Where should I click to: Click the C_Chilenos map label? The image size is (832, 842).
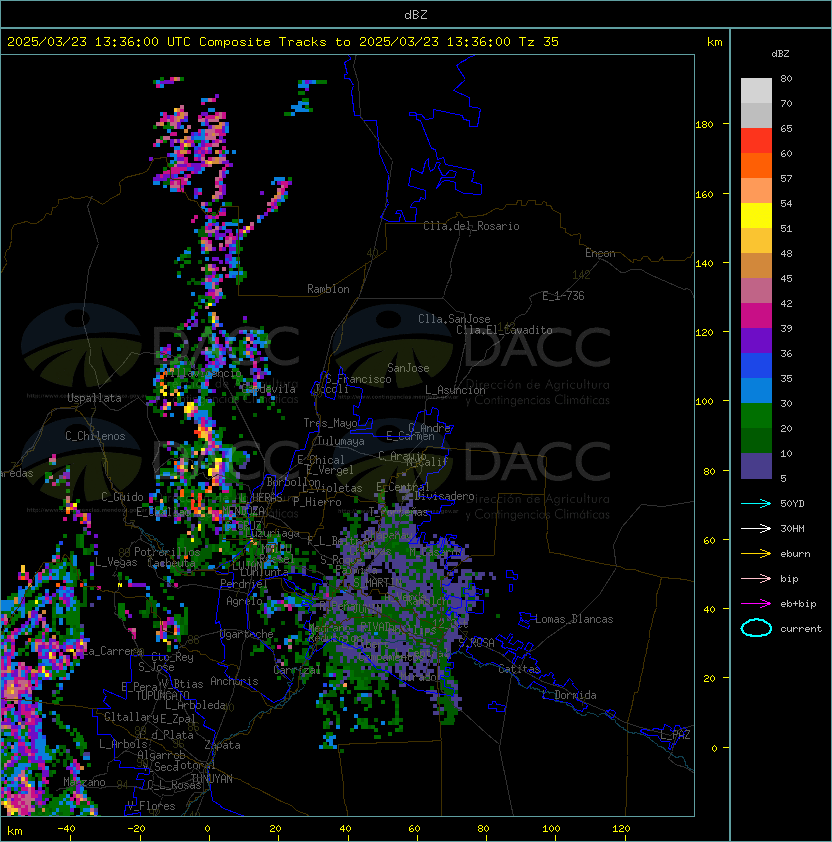[95, 436]
